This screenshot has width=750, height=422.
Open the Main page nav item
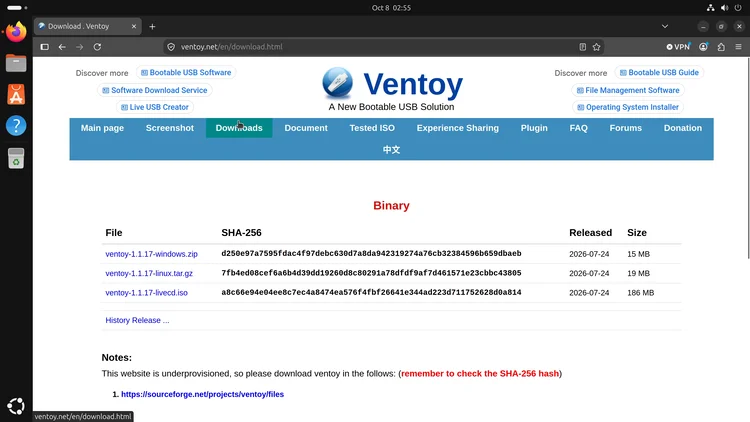[102, 128]
